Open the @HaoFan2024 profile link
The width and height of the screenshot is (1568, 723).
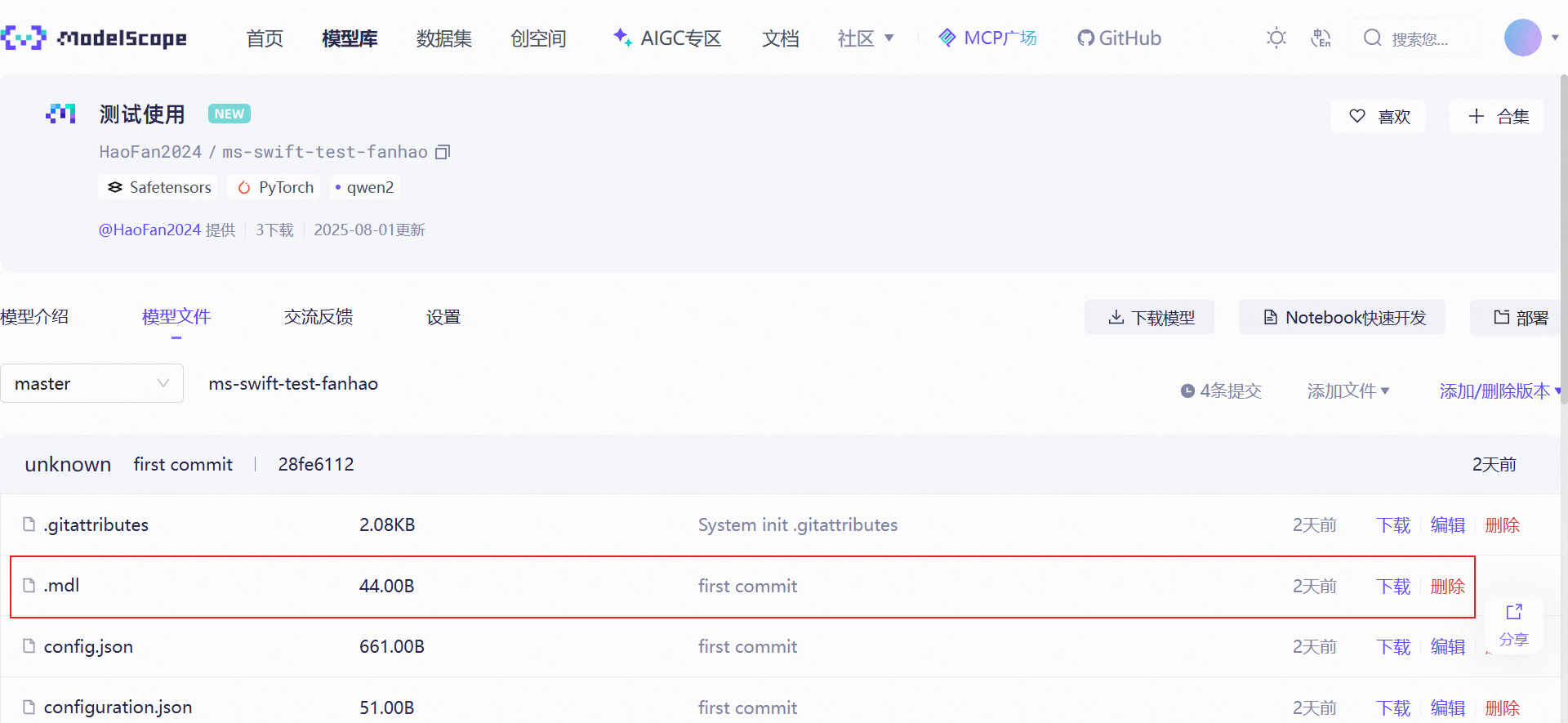tap(149, 230)
